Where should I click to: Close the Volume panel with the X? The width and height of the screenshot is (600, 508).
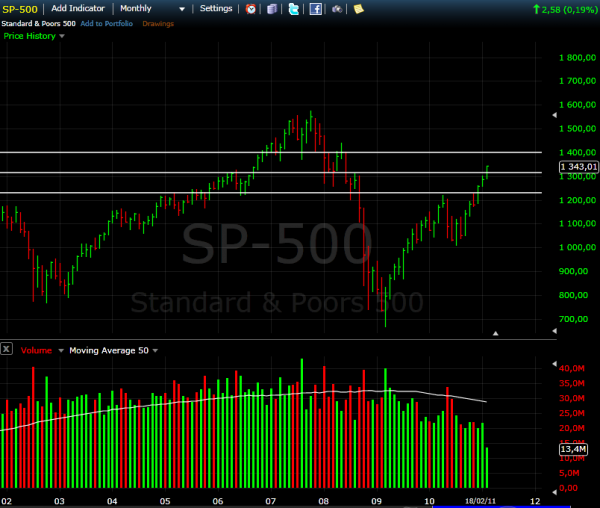[7, 349]
